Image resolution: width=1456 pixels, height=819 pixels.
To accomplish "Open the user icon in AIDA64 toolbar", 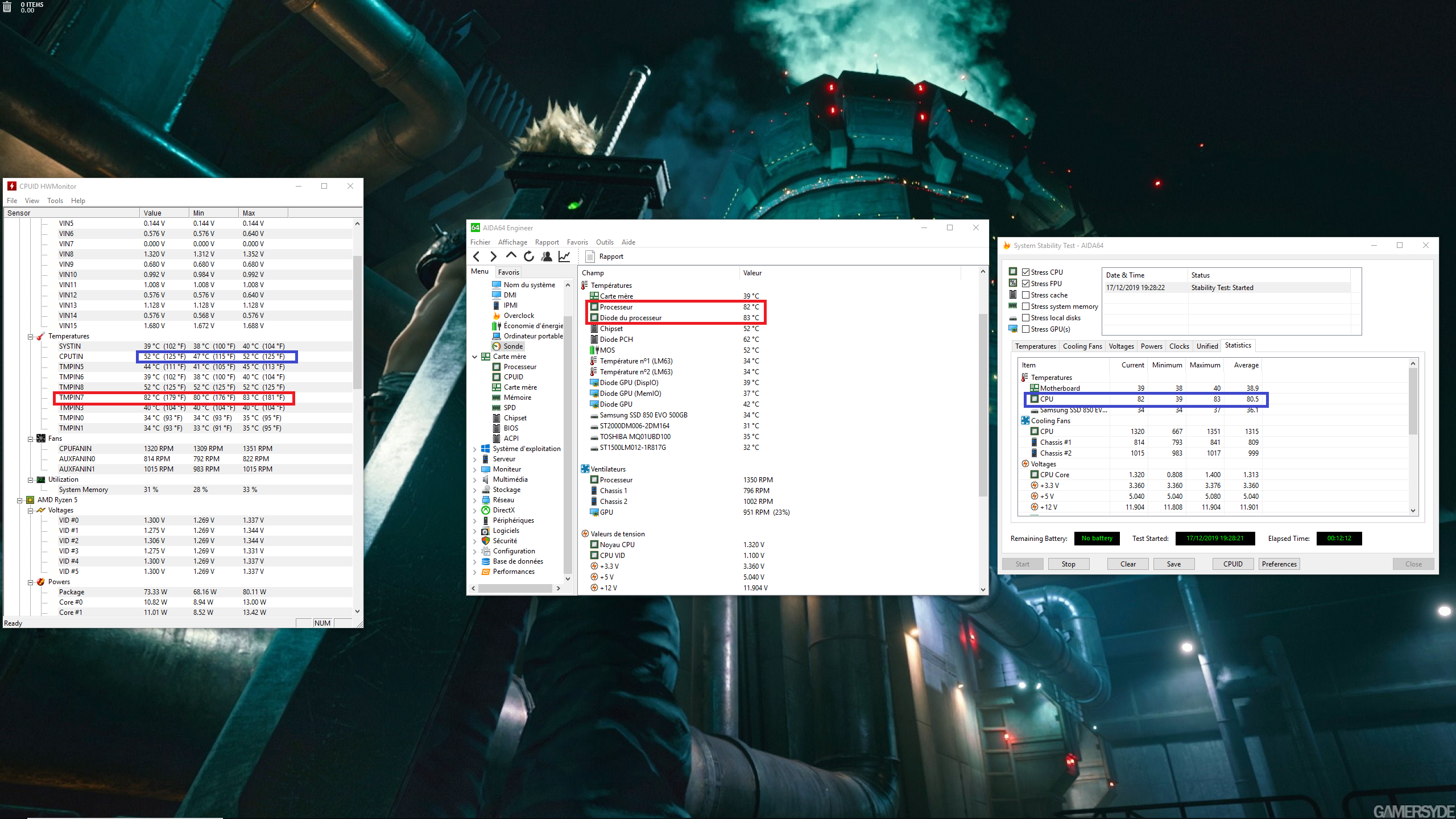I will (x=547, y=257).
